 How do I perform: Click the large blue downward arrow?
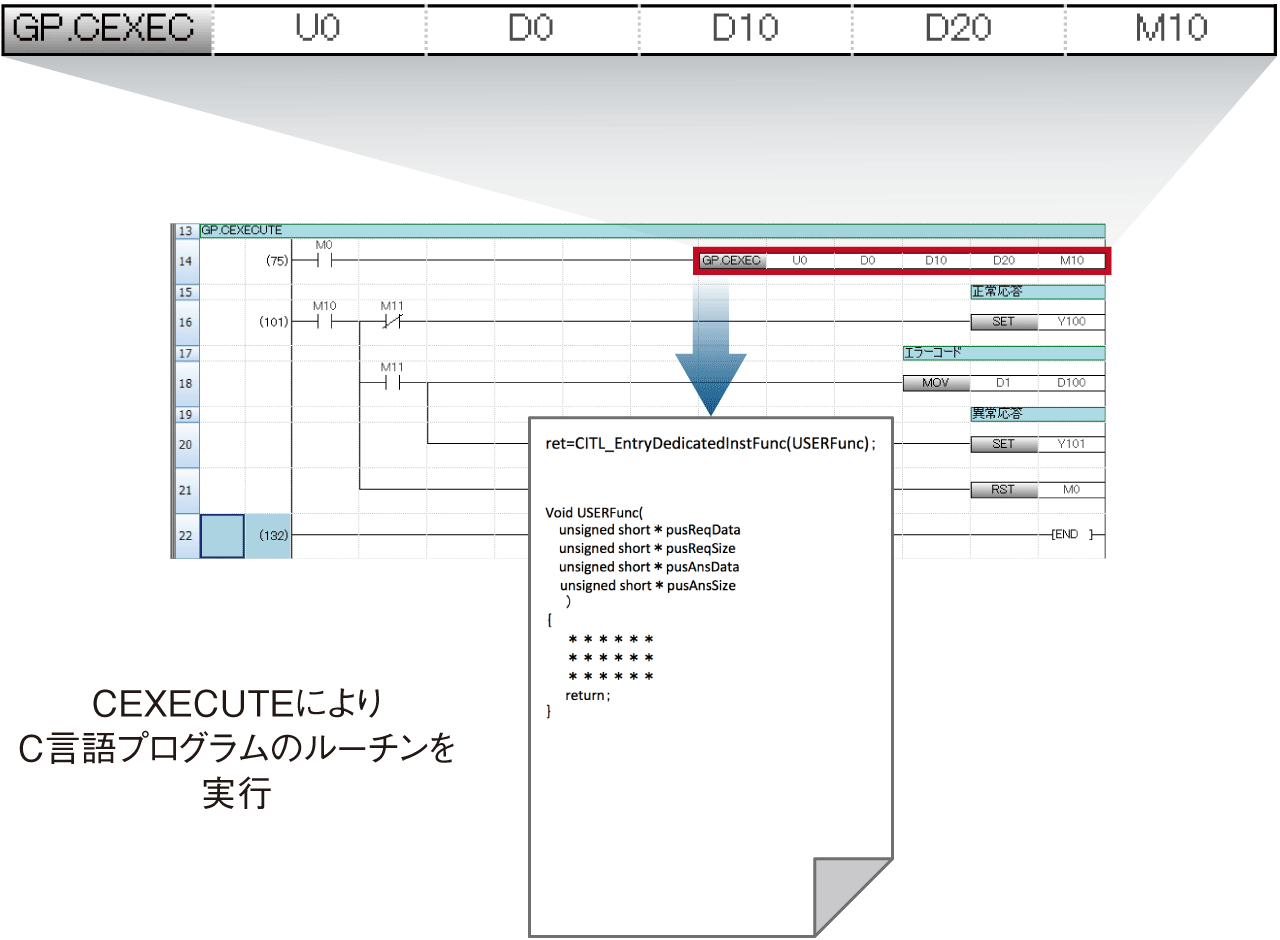[710, 360]
